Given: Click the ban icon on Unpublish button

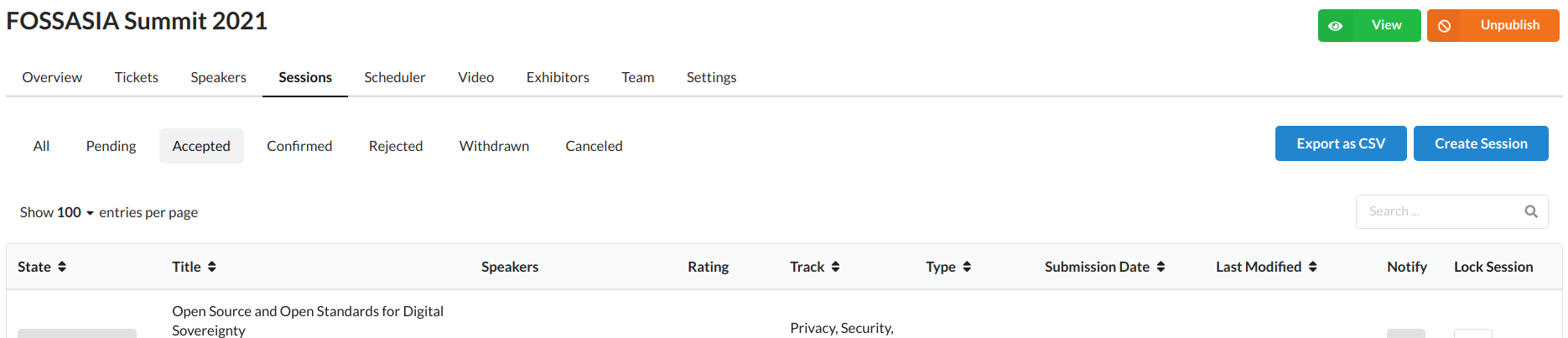Looking at the screenshot, I should coord(1445,26).
